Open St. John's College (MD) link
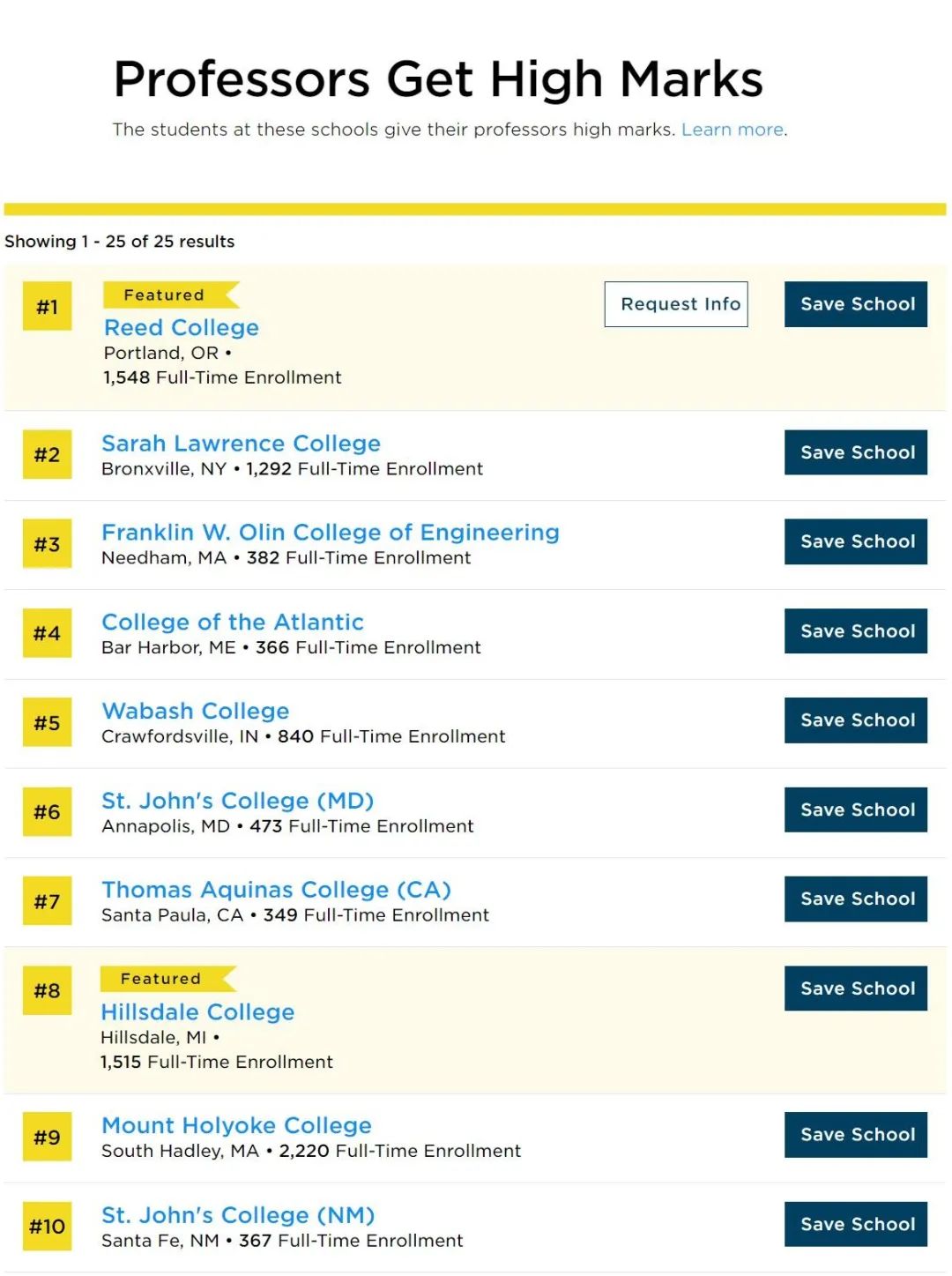Viewport: 952px width, 1276px height. coord(238,801)
